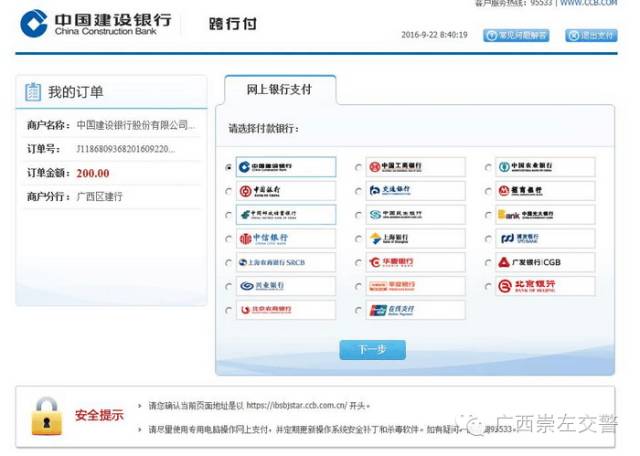The height and width of the screenshot is (456, 640).
Task: Click the 兴业银行 logo tile
Action: (x=286, y=286)
